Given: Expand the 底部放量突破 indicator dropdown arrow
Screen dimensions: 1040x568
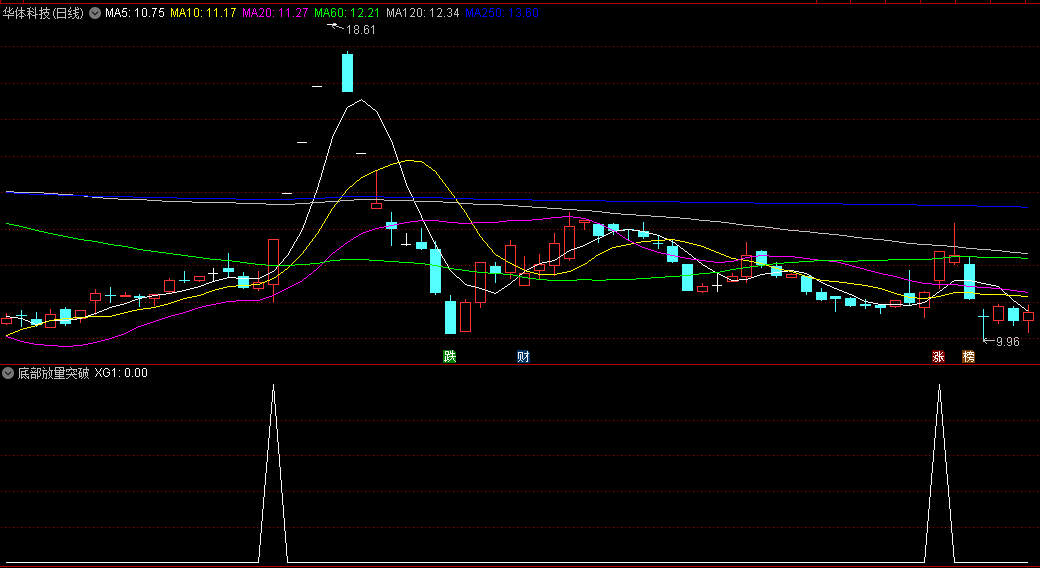Looking at the screenshot, I should coord(9,373).
